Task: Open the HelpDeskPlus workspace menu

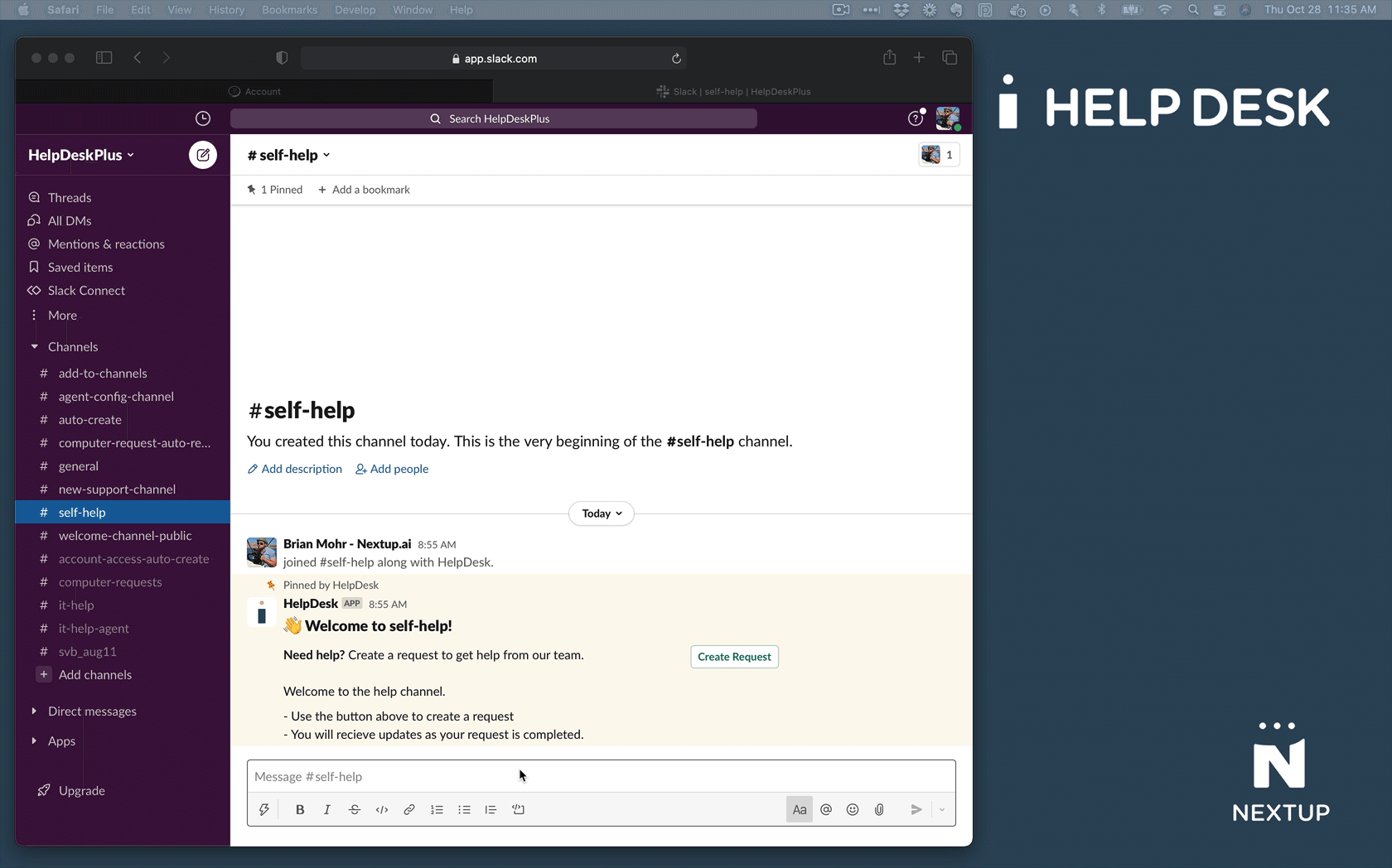Action: pyautogui.click(x=81, y=155)
